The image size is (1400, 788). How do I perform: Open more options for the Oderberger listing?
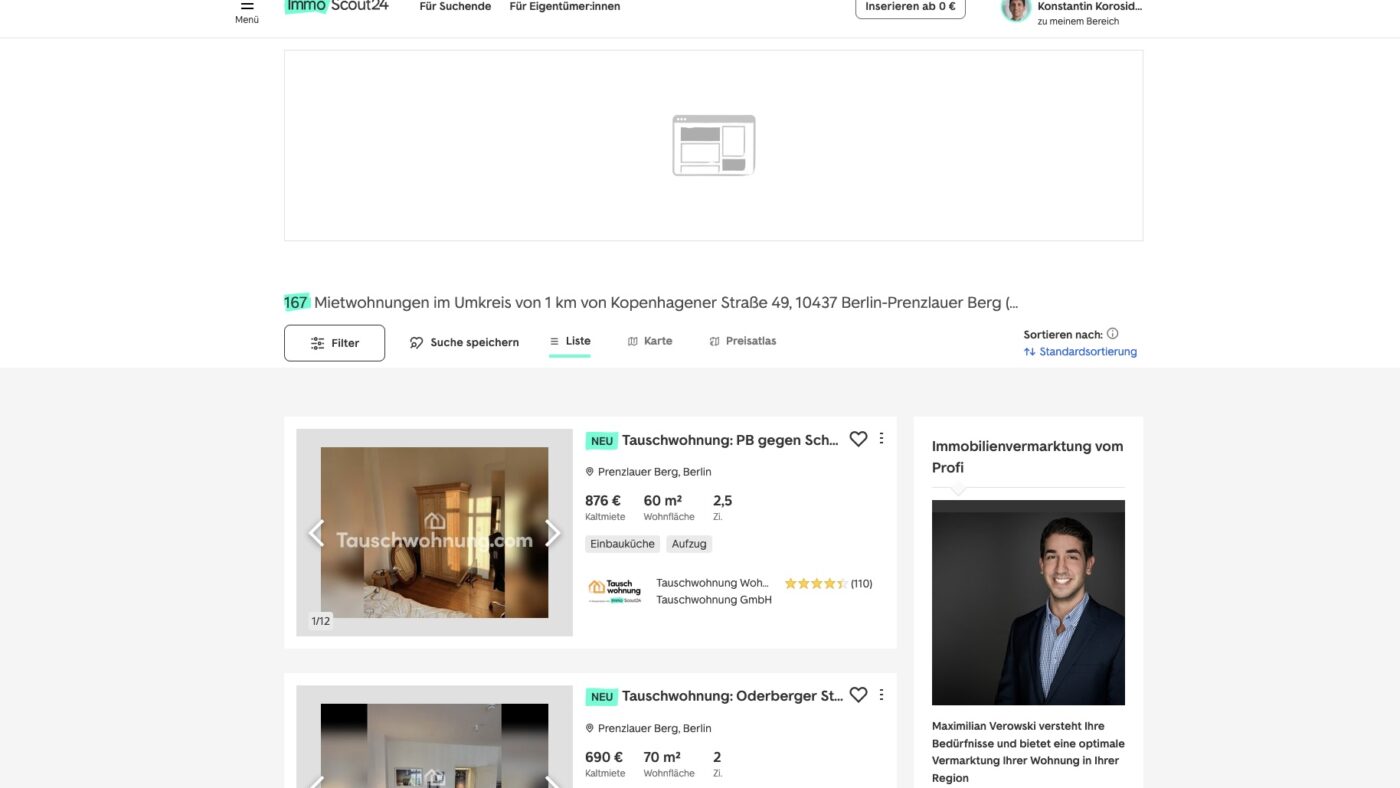click(x=881, y=694)
